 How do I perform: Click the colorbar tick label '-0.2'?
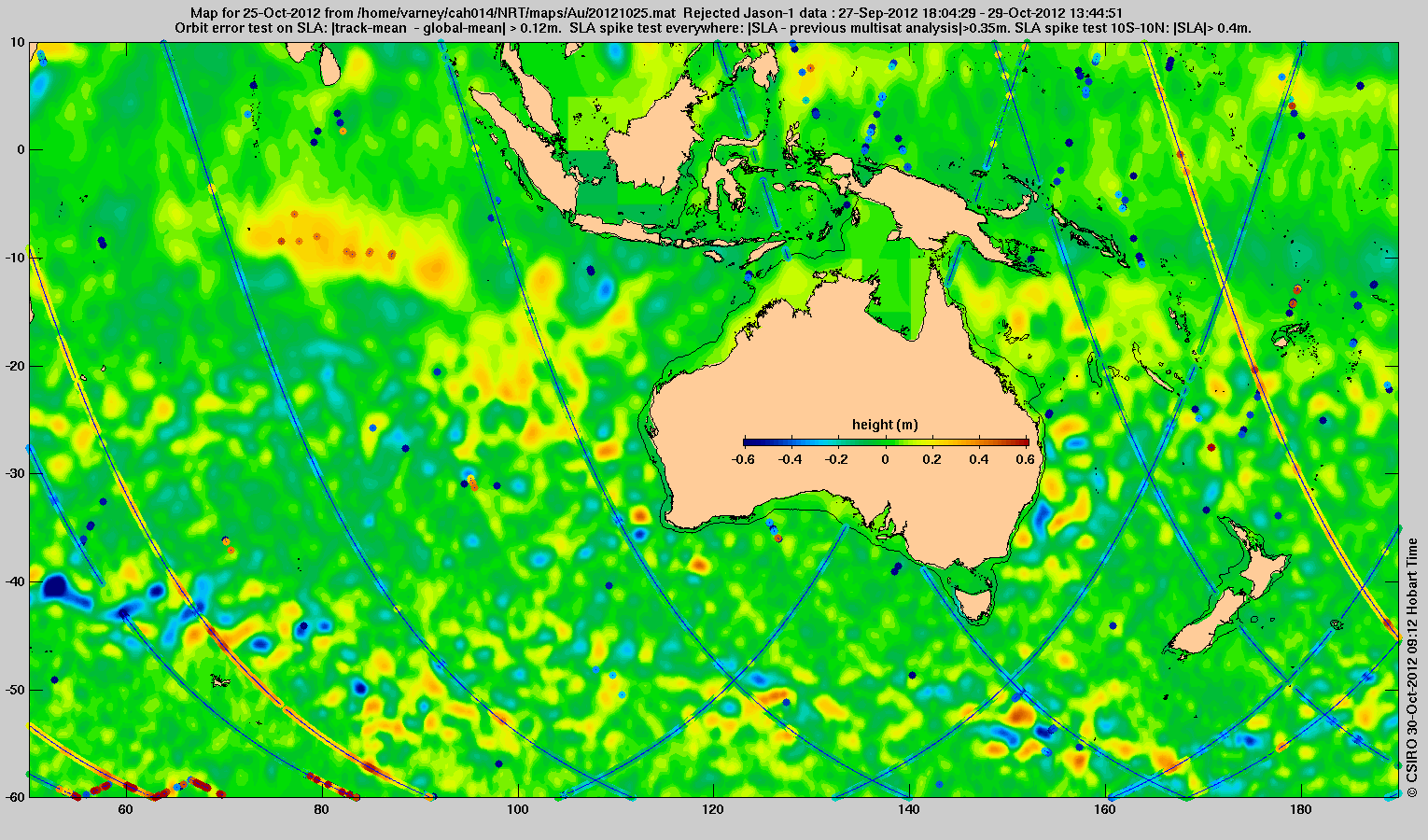coord(838,459)
